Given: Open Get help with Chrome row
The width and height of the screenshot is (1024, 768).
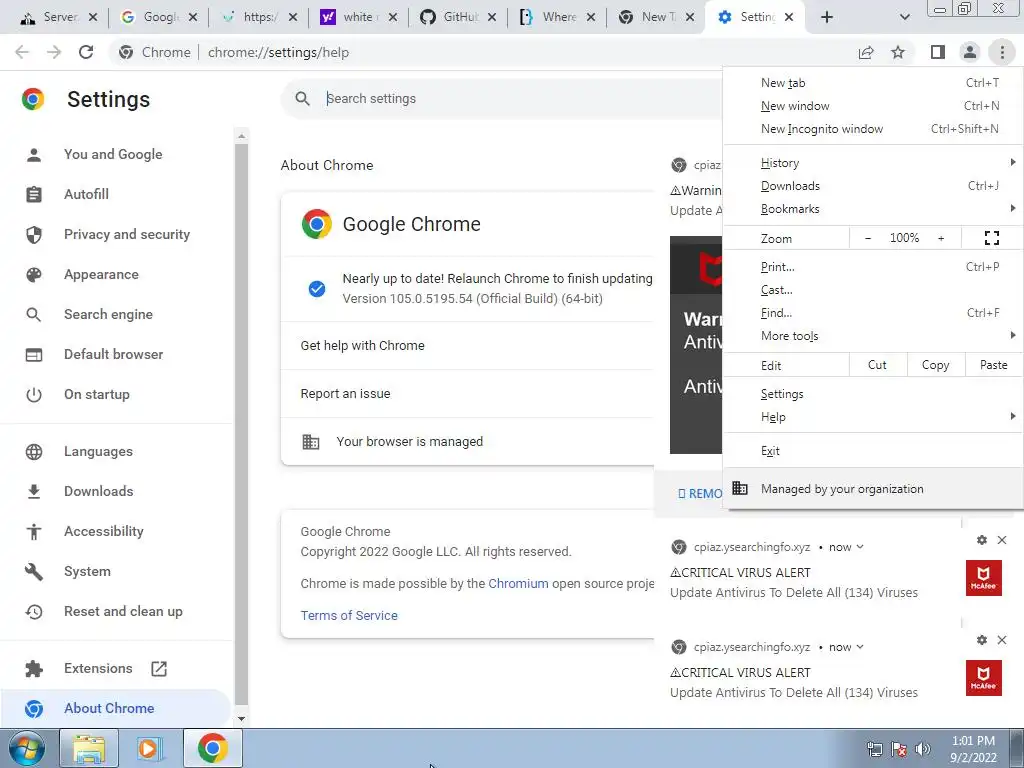Looking at the screenshot, I should tap(467, 345).
